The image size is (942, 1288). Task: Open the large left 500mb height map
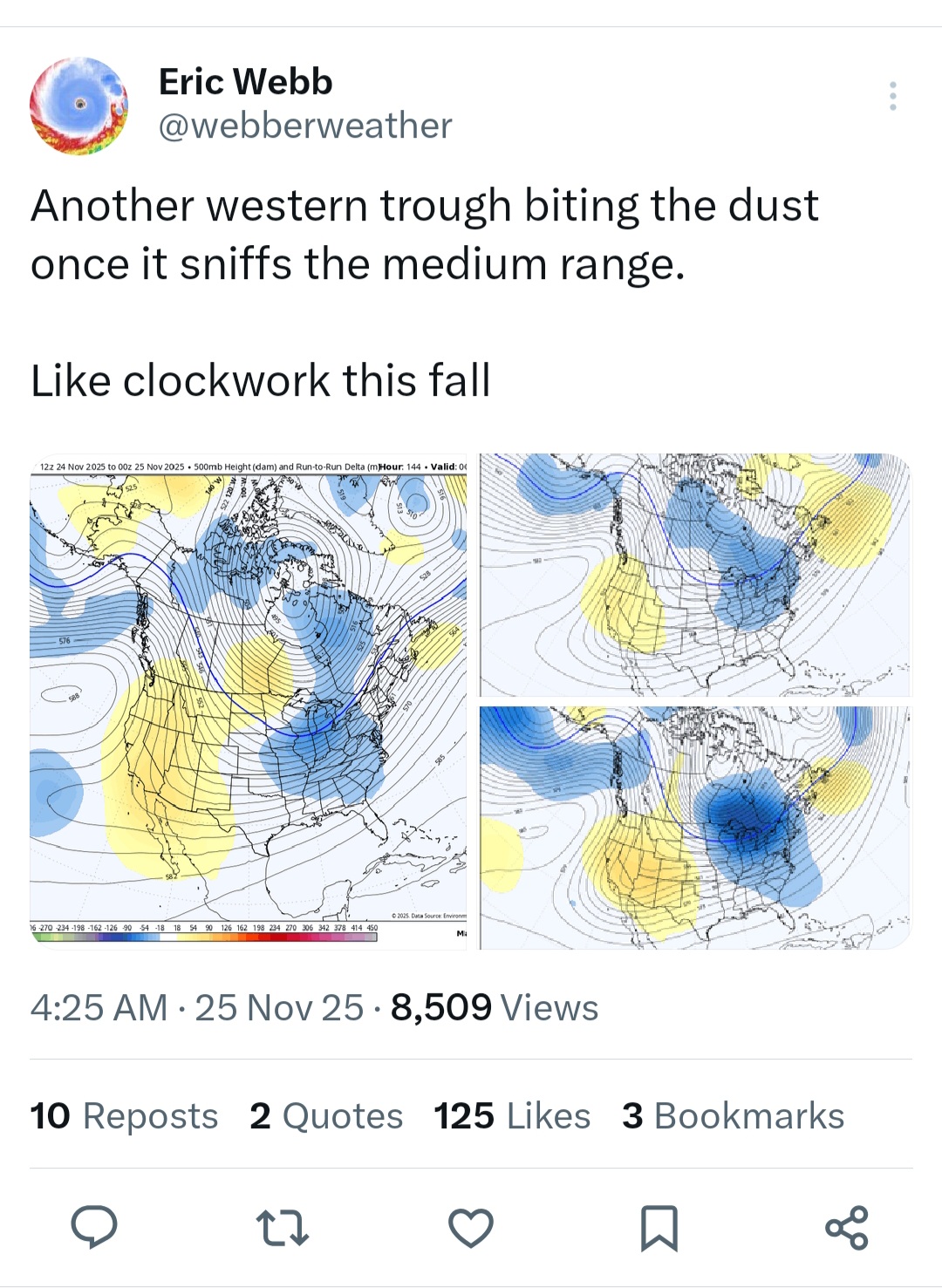click(249, 689)
